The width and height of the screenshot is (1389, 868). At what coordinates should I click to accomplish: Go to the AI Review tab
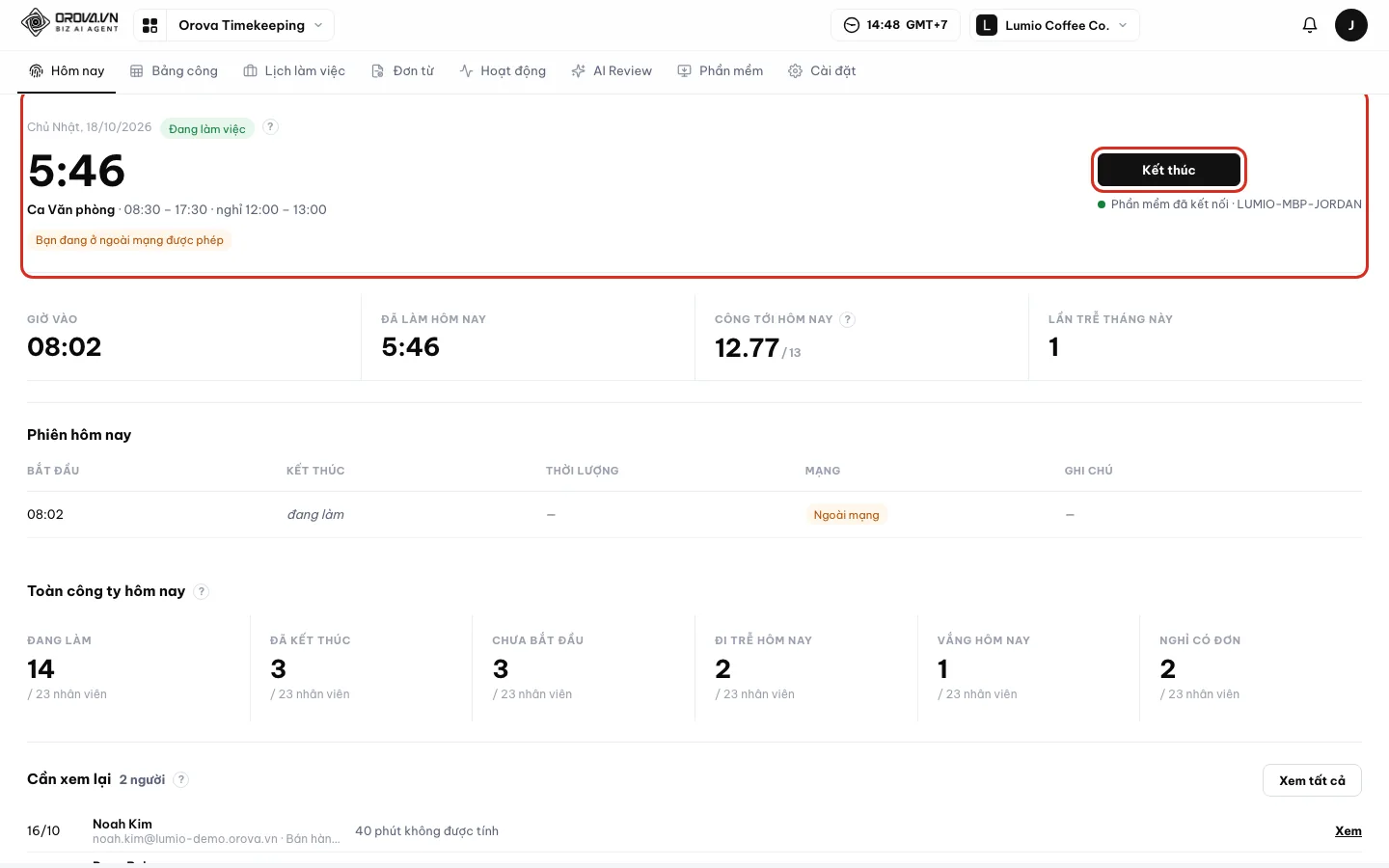point(612,71)
